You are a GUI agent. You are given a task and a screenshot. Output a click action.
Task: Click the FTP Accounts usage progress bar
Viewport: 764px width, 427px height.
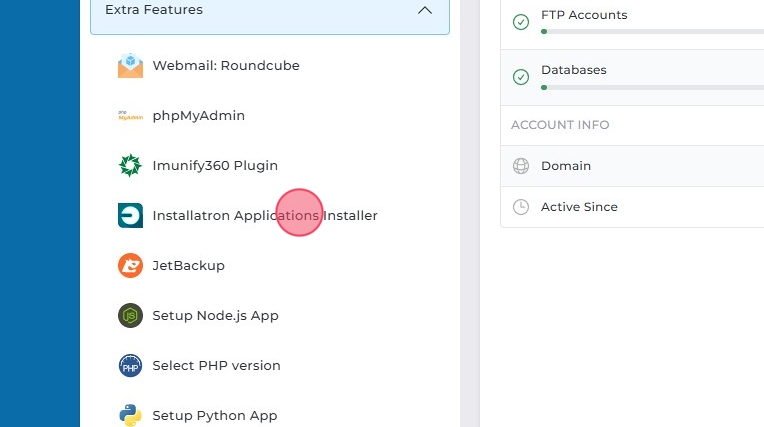(x=652, y=32)
